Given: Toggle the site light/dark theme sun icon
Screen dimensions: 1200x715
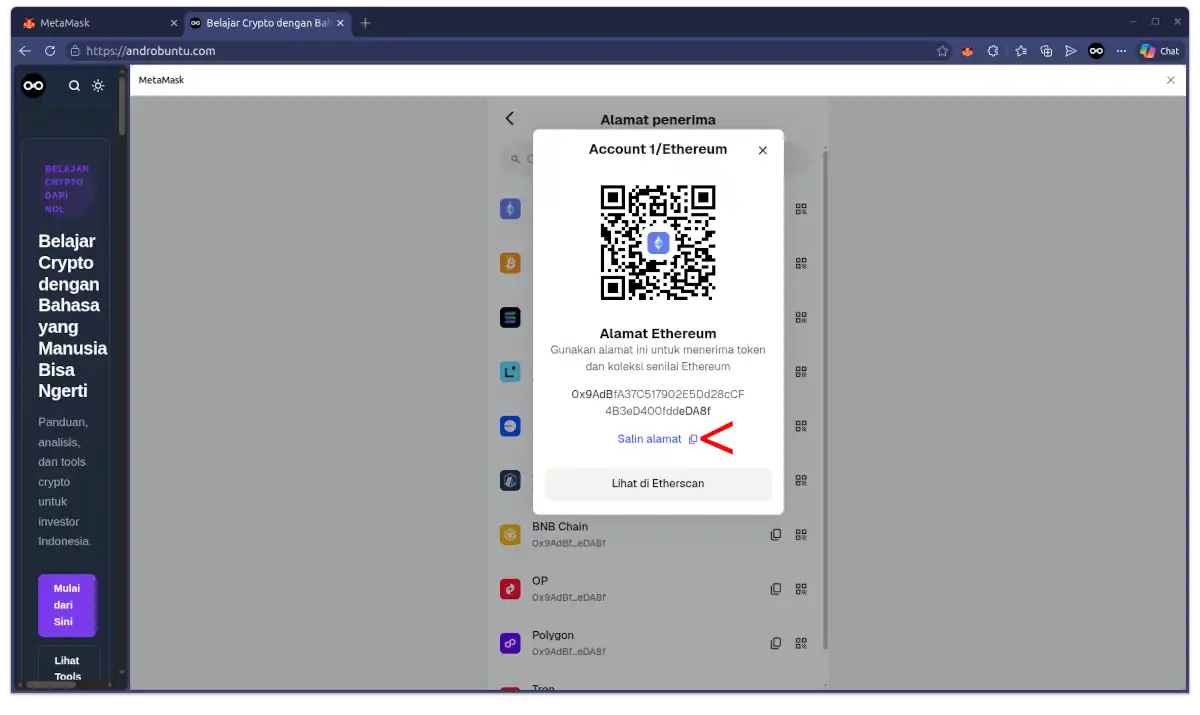Looking at the screenshot, I should (x=98, y=86).
